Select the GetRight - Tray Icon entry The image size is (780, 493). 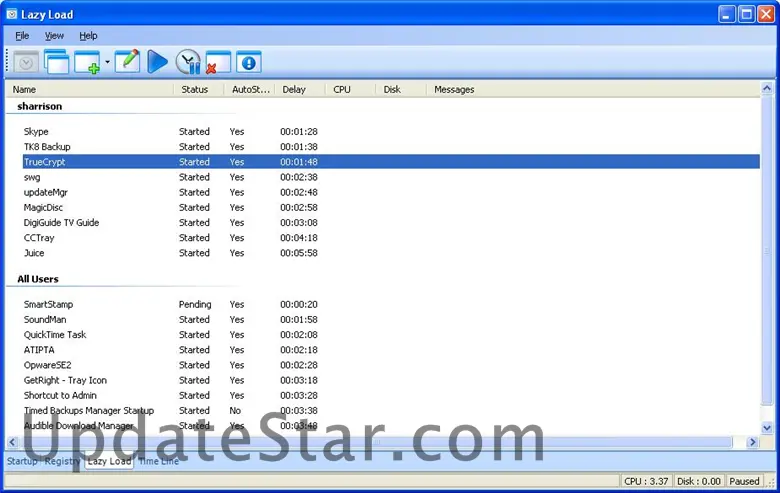[x=65, y=380]
